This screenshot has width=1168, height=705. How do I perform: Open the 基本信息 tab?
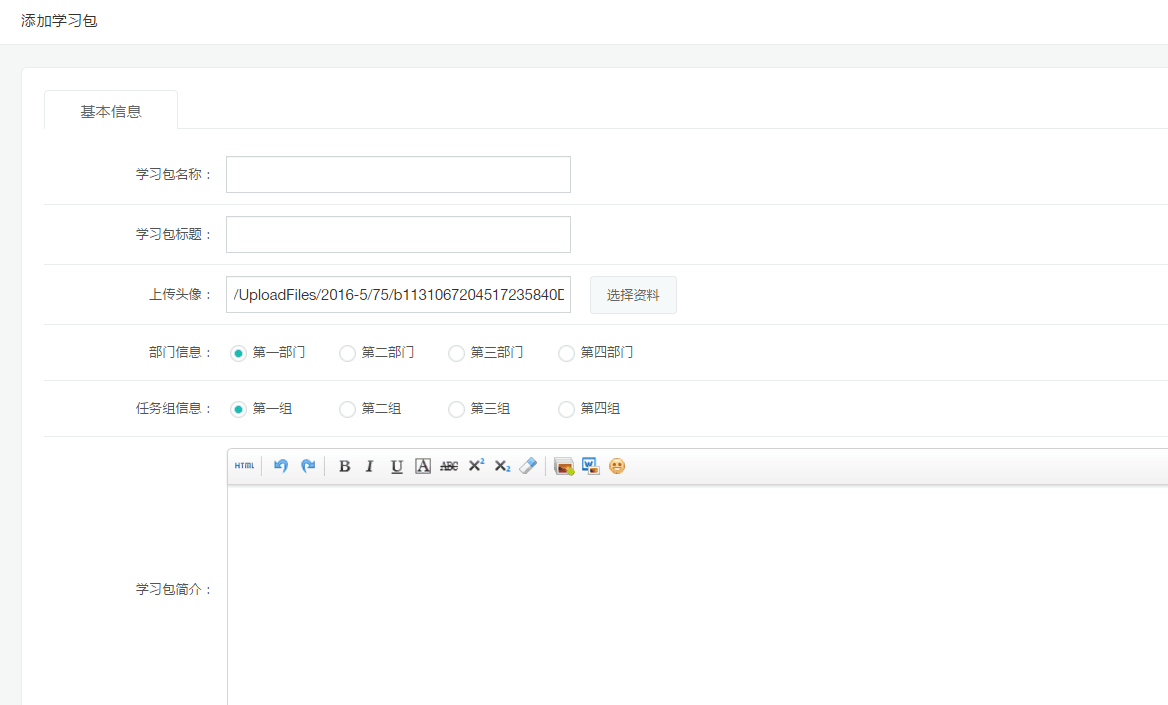pyautogui.click(x=111, y=111)
